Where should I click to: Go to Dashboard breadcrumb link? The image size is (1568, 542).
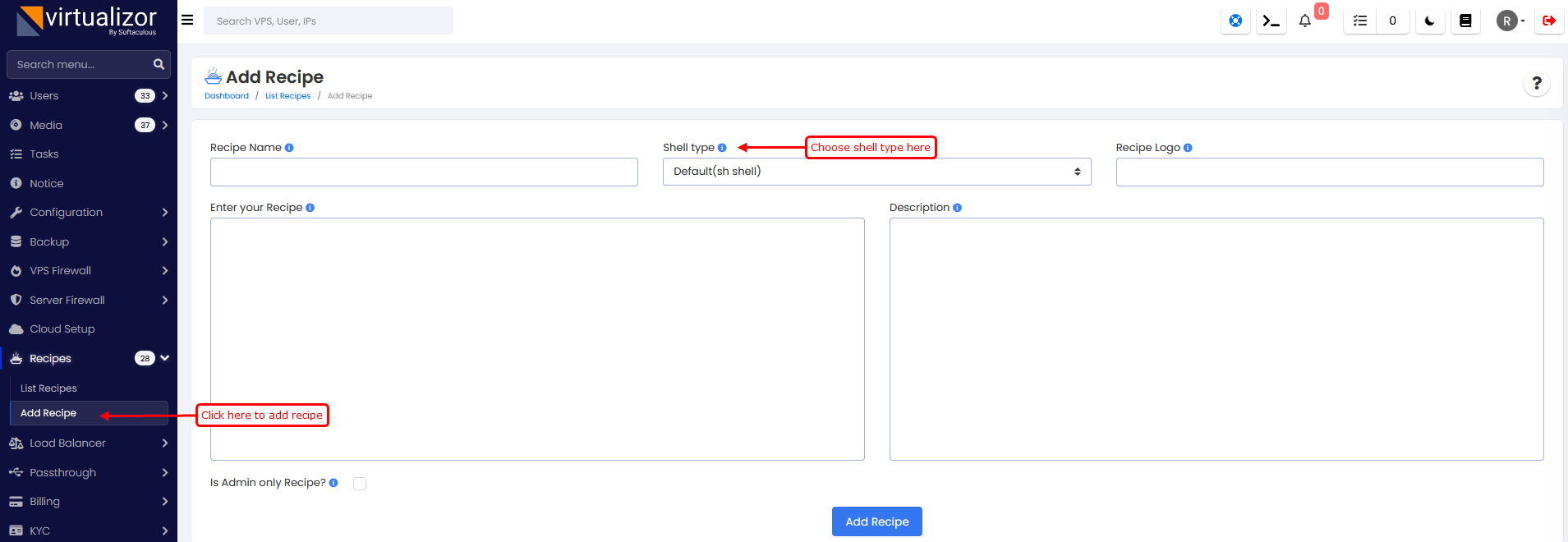pyautogui.click(x=227, y=96)
